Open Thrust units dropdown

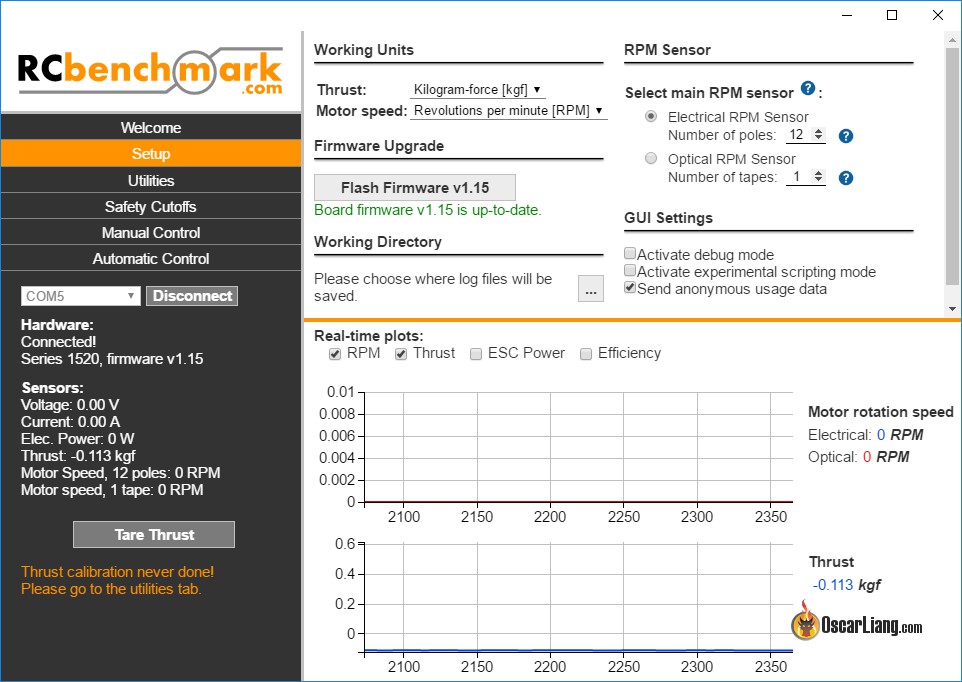tap(477, 90)
